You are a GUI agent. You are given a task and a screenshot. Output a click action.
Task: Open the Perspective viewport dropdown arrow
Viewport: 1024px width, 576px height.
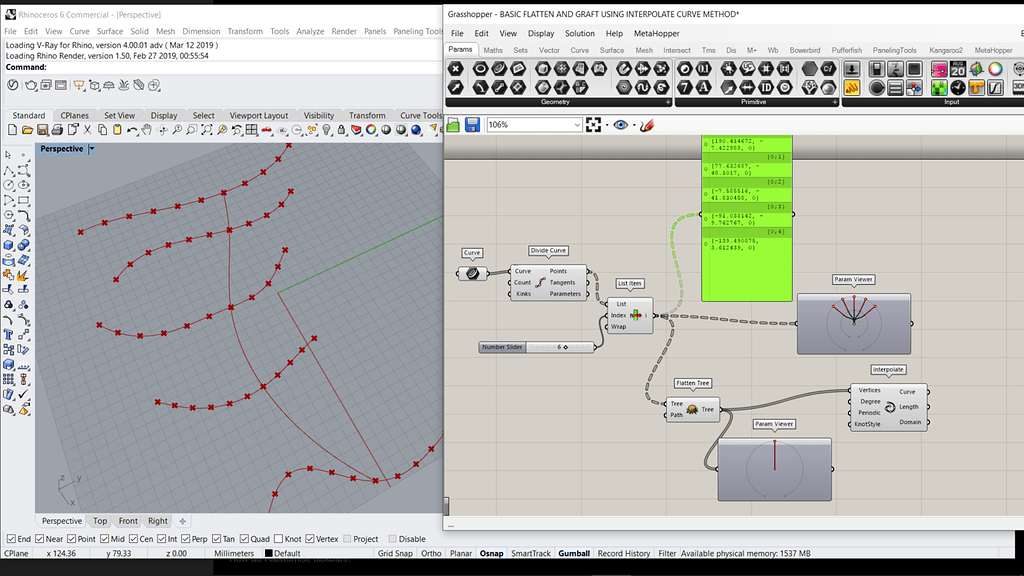point(92,149)
